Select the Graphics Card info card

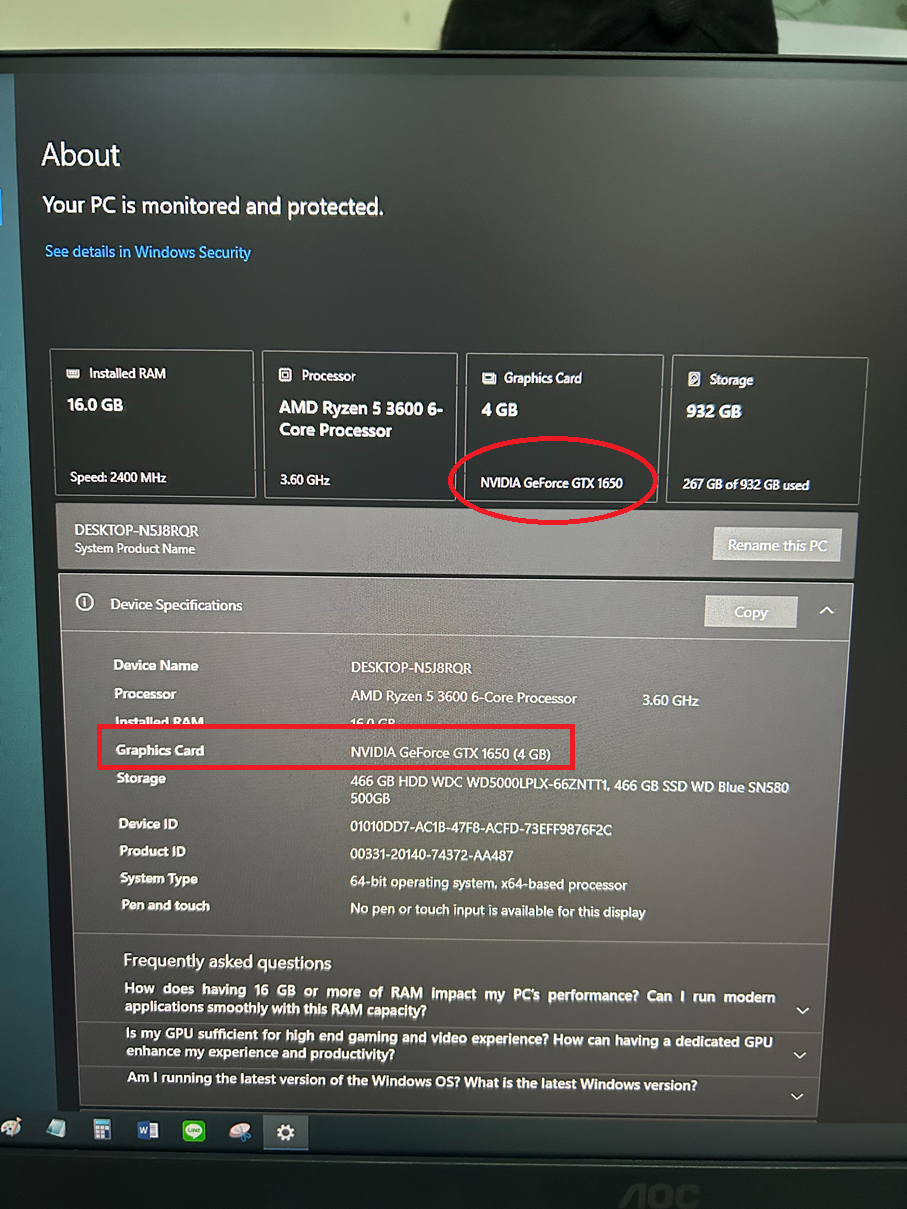(564, 428)
